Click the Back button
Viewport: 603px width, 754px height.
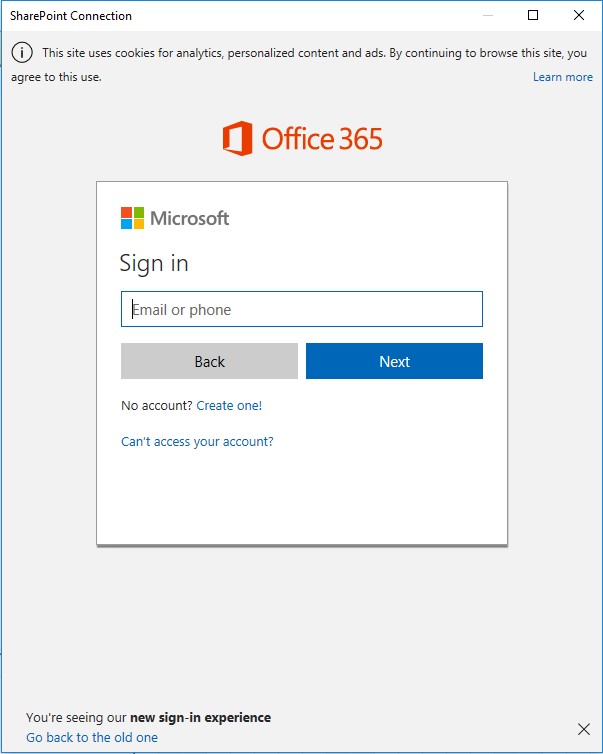pos(209,361)
